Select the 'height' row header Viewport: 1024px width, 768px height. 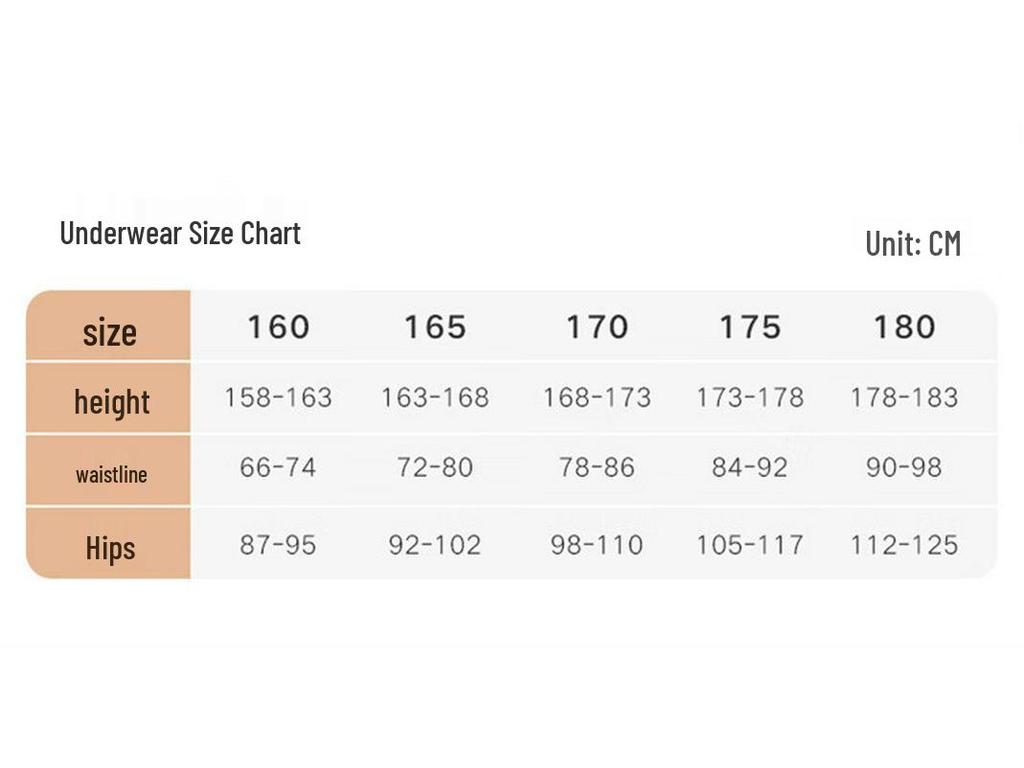tap(111, 402)
